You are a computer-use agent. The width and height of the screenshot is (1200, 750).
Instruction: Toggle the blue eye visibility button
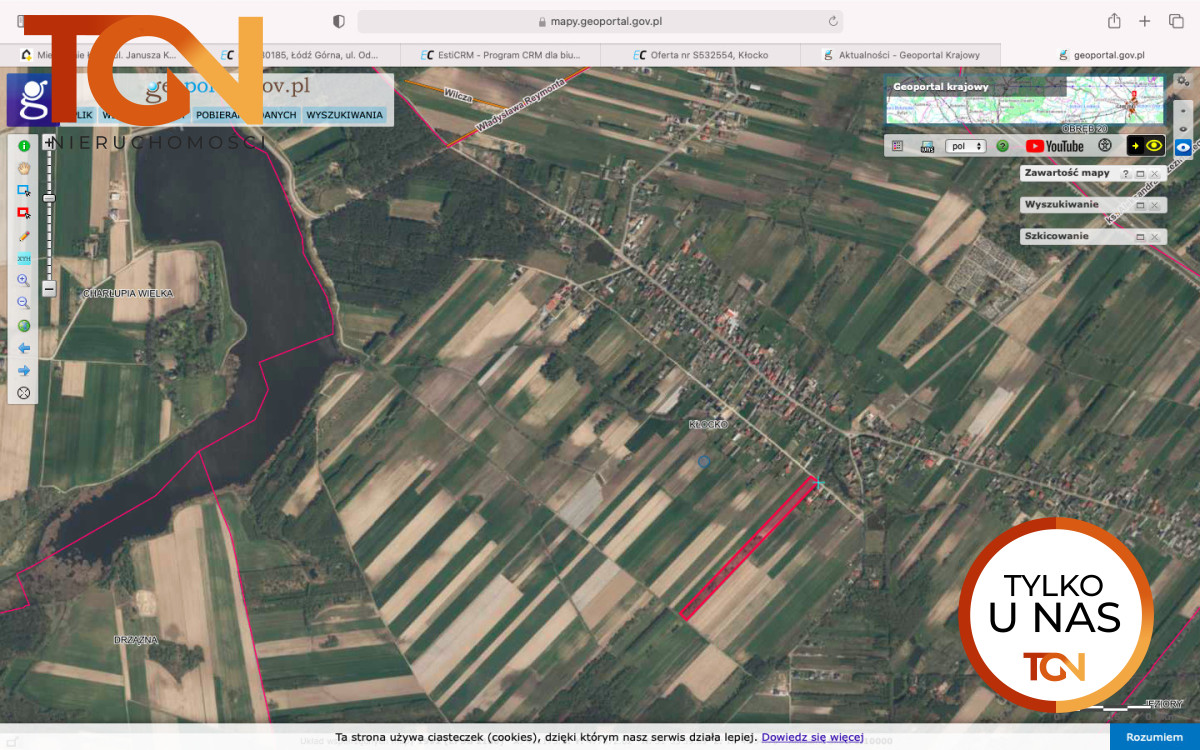point(1183,147)
